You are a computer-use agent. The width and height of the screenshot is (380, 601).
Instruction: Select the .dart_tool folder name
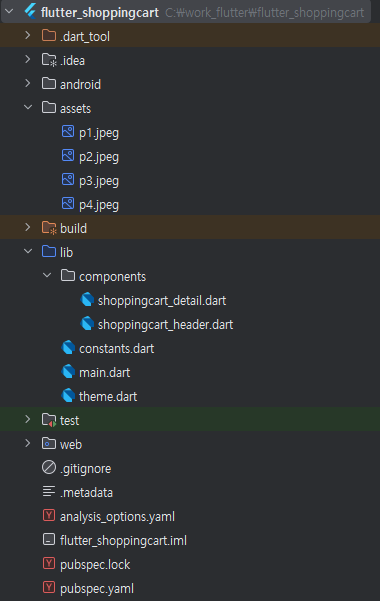[x=85, y=37]
